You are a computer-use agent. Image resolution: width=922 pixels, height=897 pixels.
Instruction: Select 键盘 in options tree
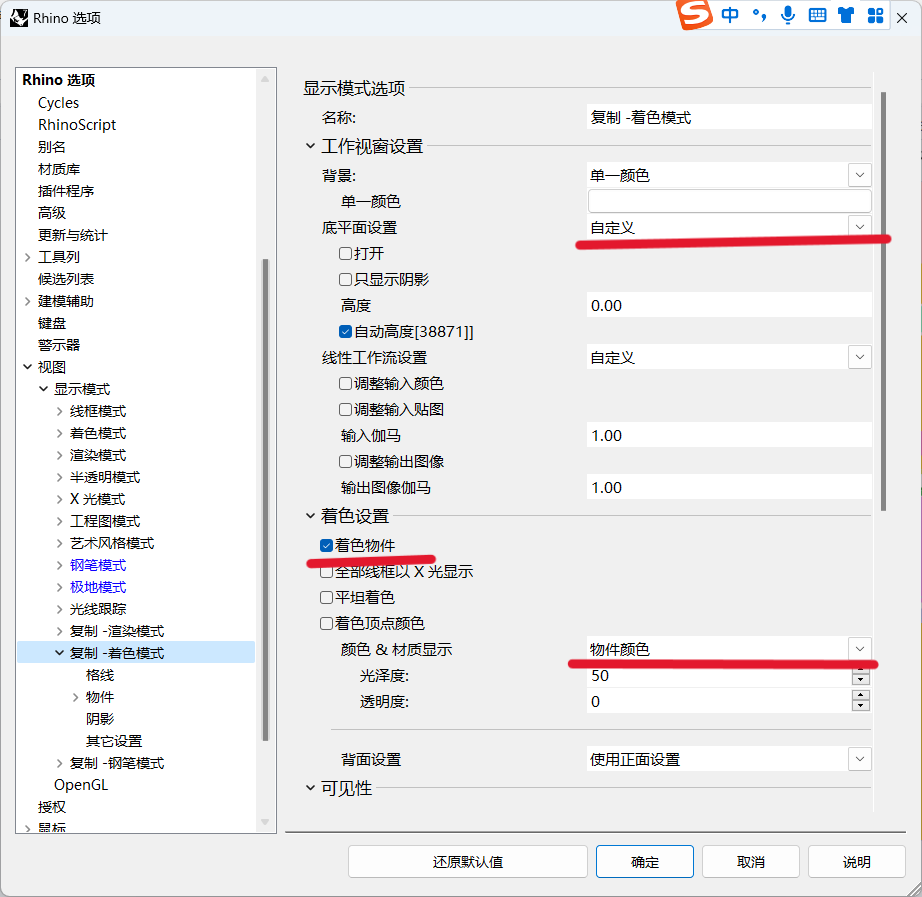coord(52,323)
